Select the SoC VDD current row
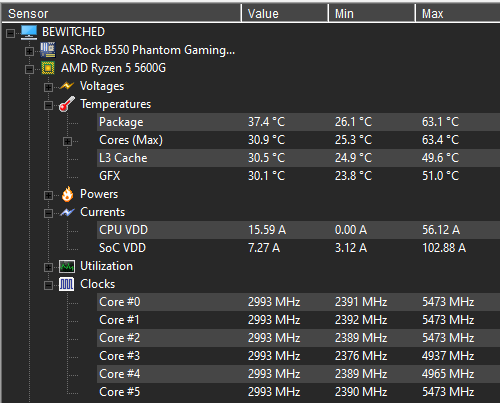Image resolution: width=500 pixels, height=403 pixels. [x=298, y=248]
